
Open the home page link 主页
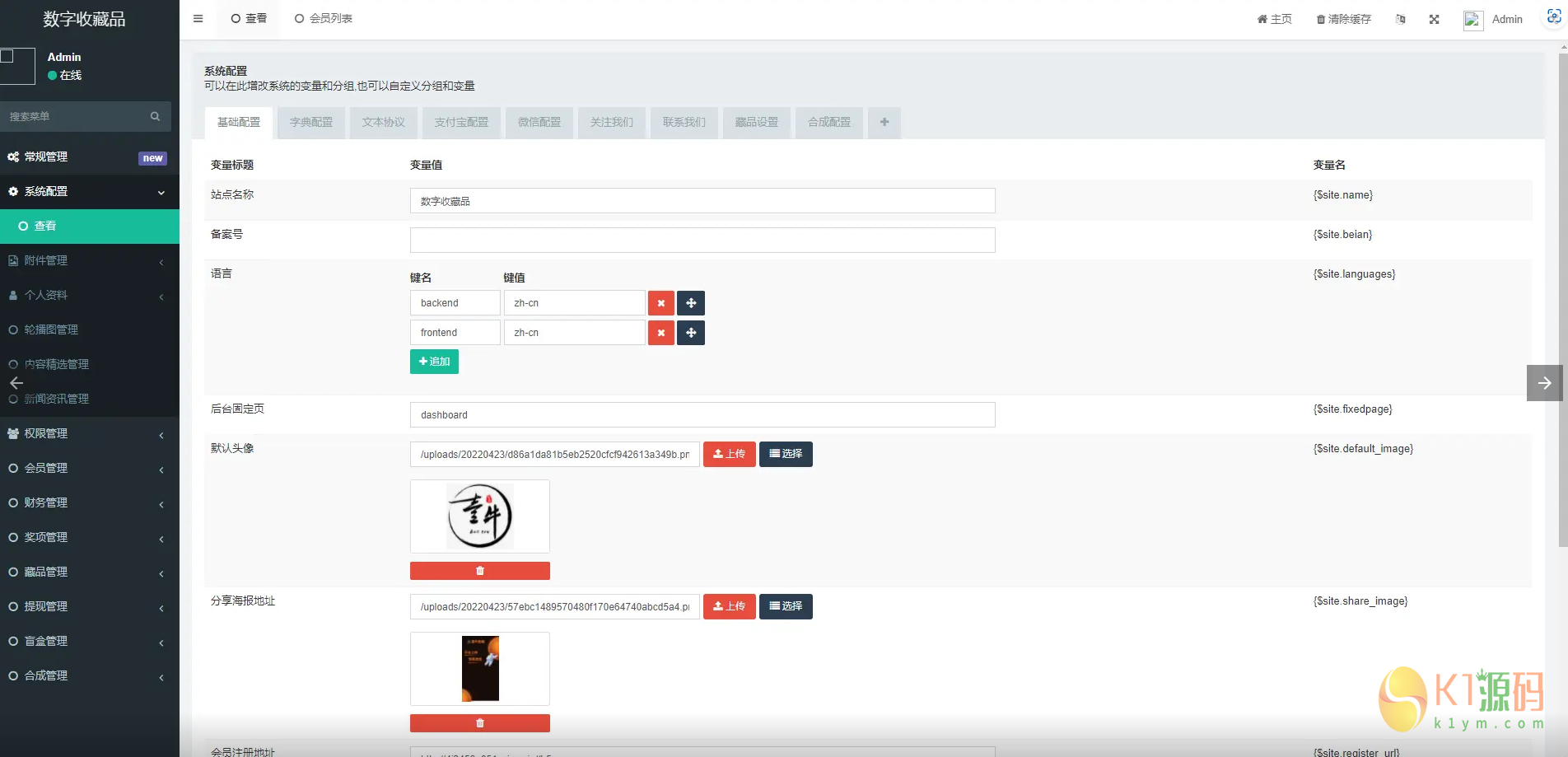tap(1274, 19)
